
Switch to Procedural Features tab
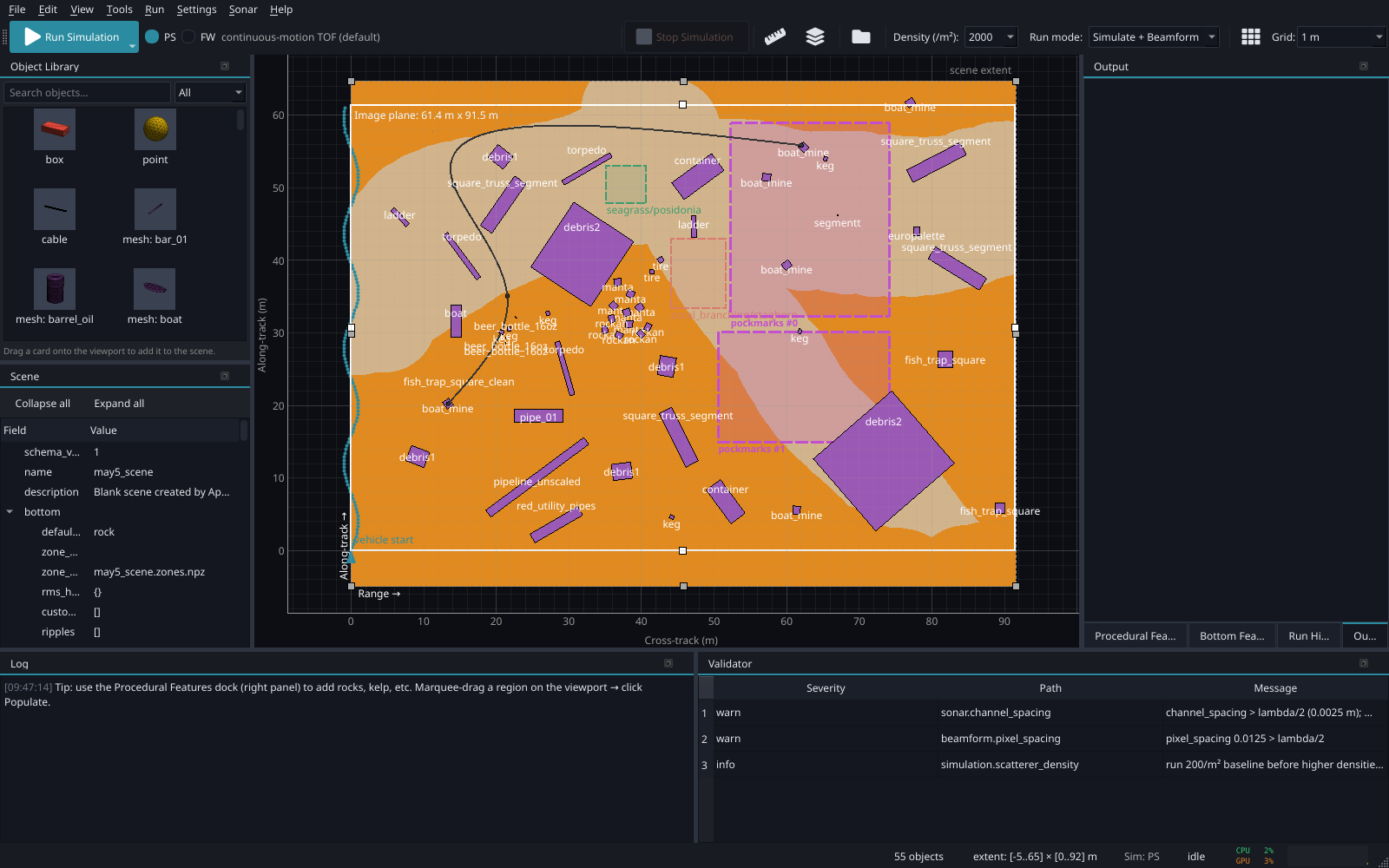pos(1136,636)
